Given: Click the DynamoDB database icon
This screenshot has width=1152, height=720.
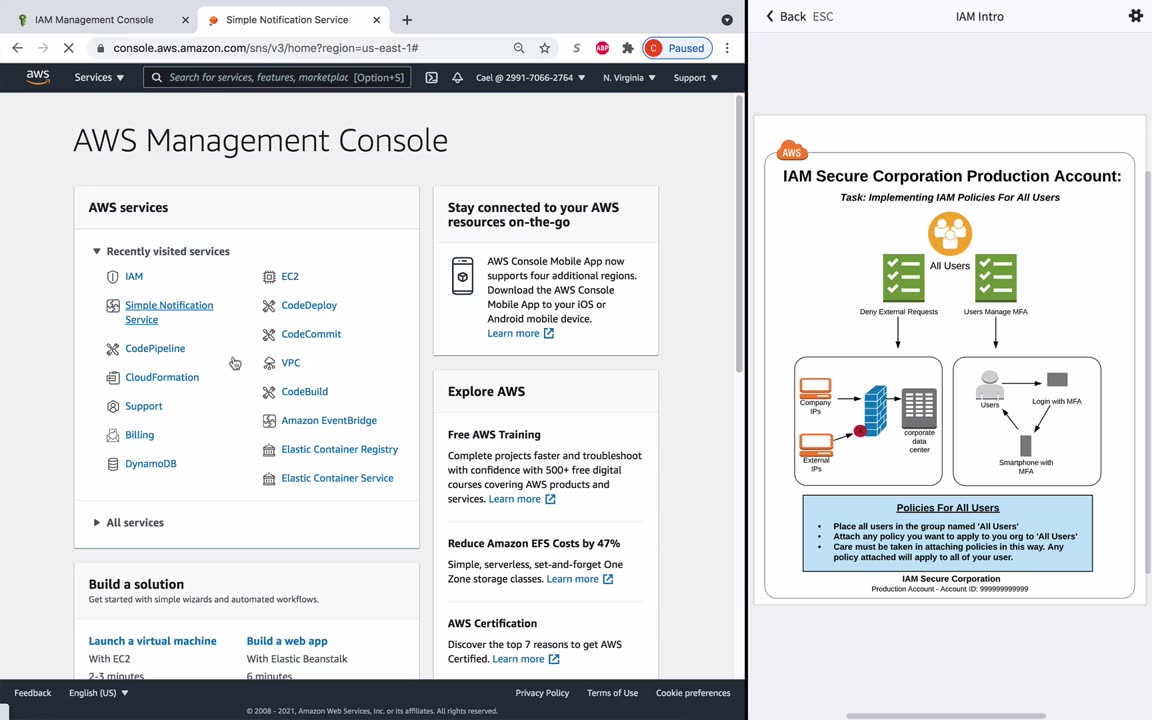Looking at the screenshot, I should pos(112,464).
